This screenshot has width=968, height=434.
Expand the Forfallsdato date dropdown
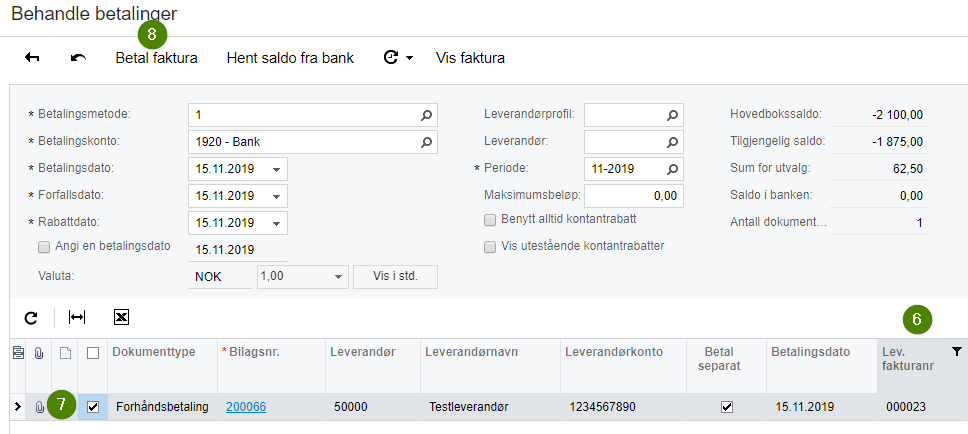tap(276, 195)
